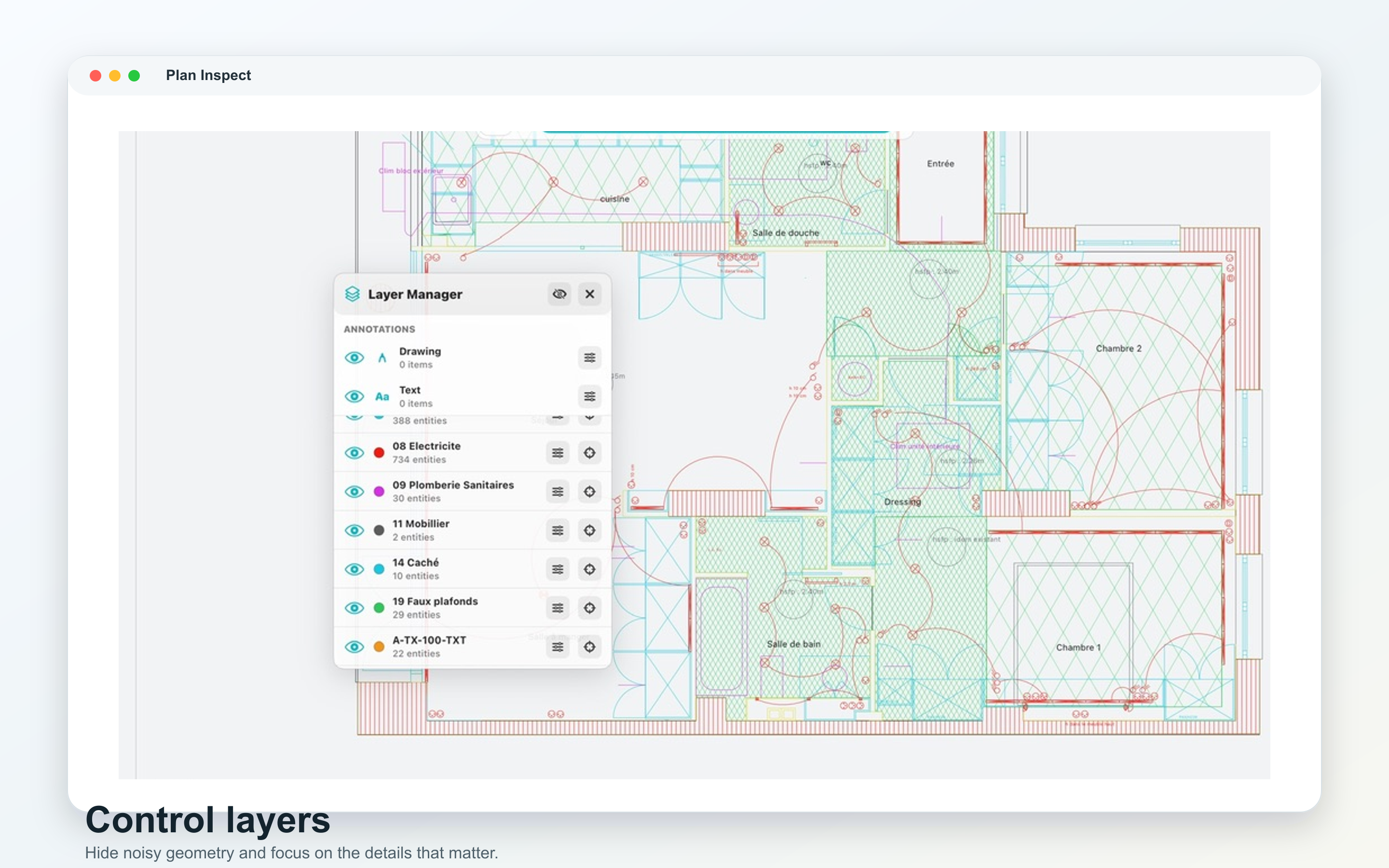Click the 'Dressing' room label
Screen dimensions: 1389x868
902,502
